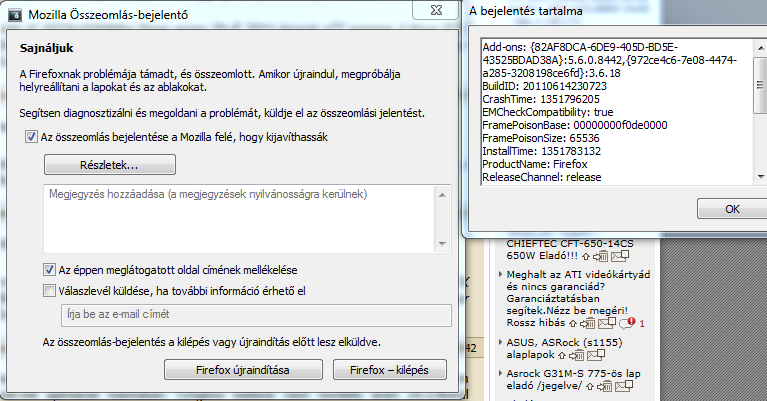Click the up-arrow icon after Asrock G31M-S /jegelve/
This screenshot has width=767, height=401.
pos(589,387)
